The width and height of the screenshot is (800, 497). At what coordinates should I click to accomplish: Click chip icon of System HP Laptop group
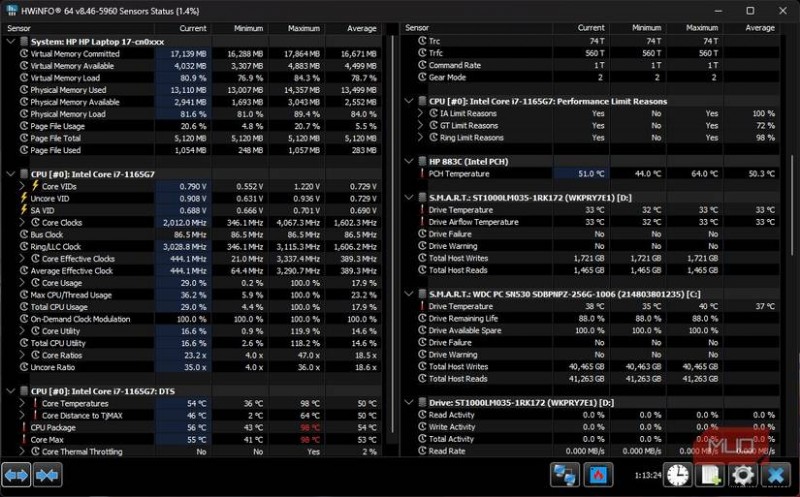click(x=24, y=41)
